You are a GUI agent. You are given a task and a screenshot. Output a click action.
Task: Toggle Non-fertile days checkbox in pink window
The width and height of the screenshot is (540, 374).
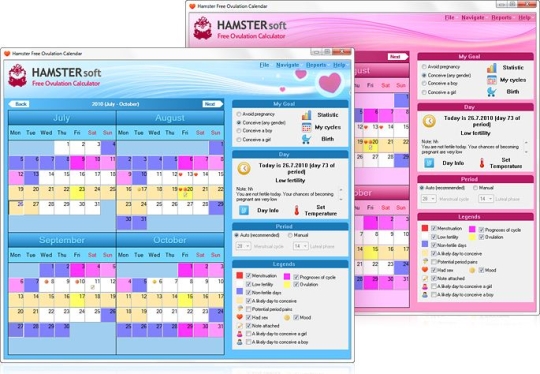pos(434,245)
